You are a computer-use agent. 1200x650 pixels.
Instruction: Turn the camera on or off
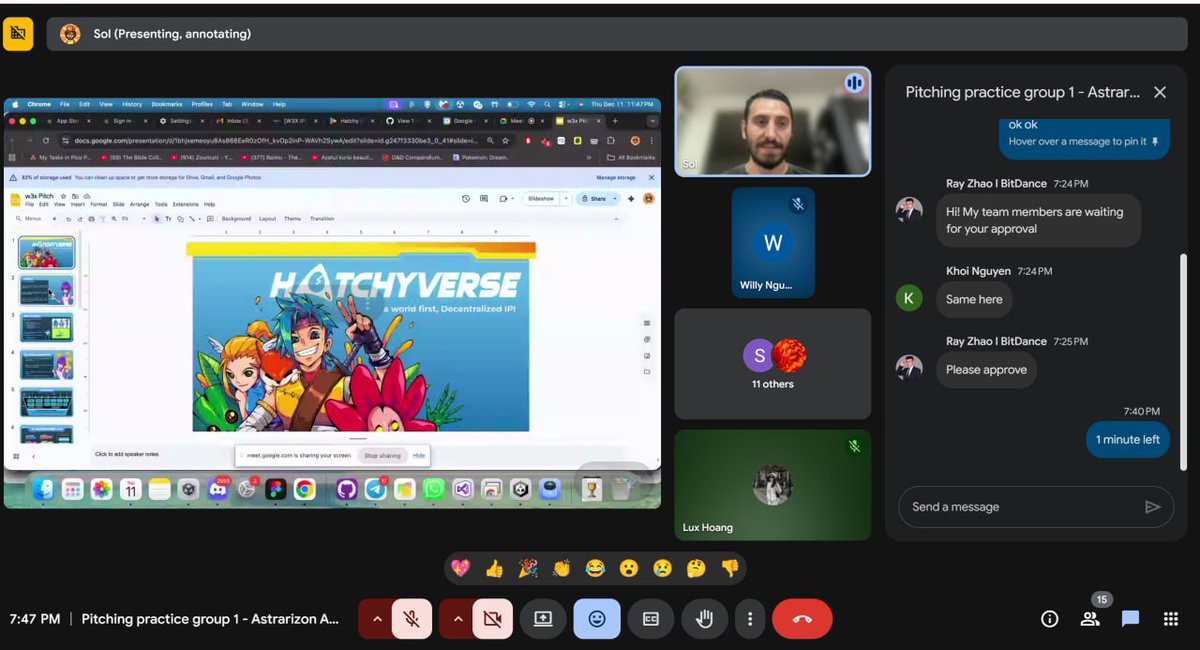click(492, 619)
